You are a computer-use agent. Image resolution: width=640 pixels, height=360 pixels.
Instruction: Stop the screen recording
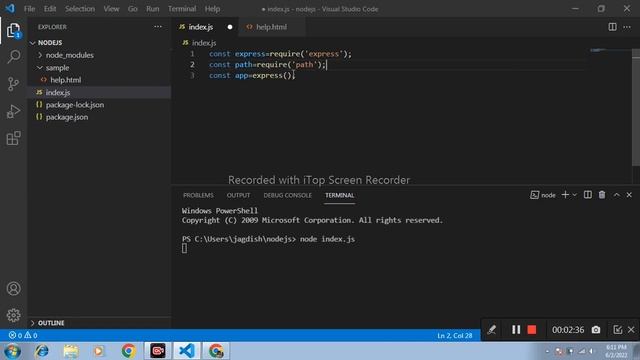pyautogui.click(x=531, y=329)
